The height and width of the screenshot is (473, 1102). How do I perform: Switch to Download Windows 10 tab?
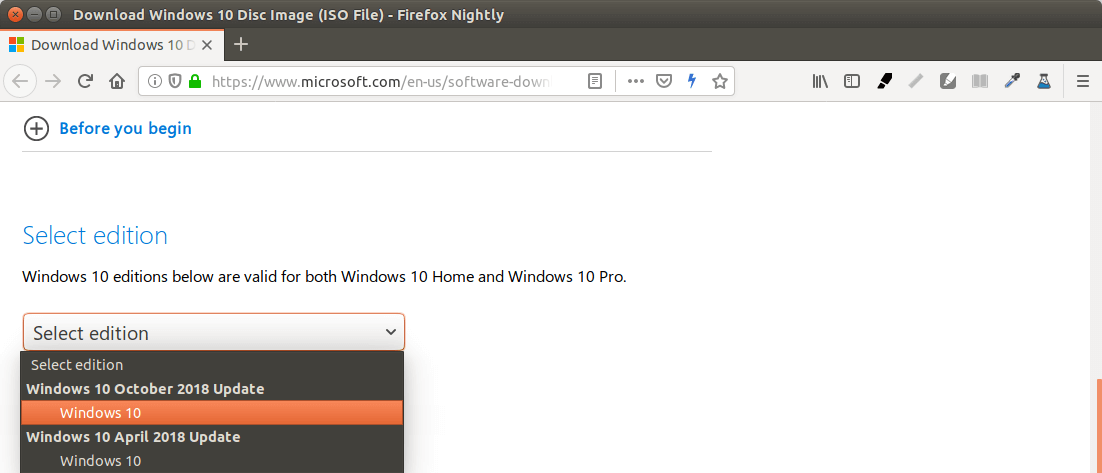pos(112,44)
